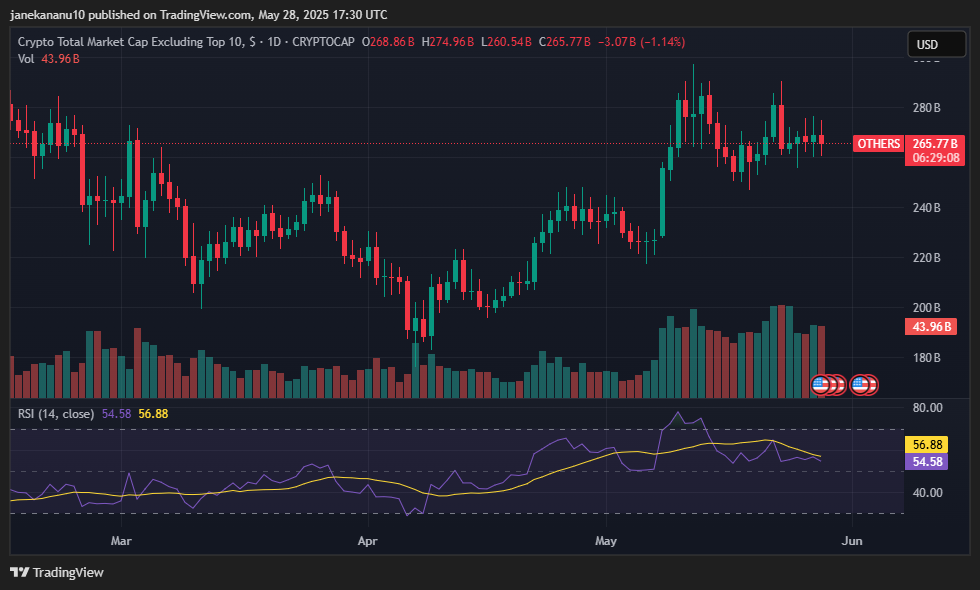Click the O268.86 B open value

click(x=388, y=42)
